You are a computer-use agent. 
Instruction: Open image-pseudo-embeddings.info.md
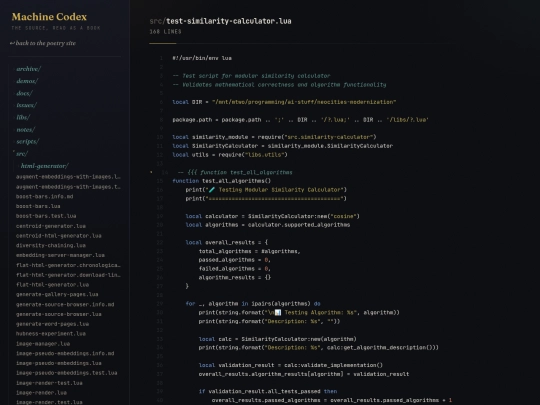(x=65, y=353)
